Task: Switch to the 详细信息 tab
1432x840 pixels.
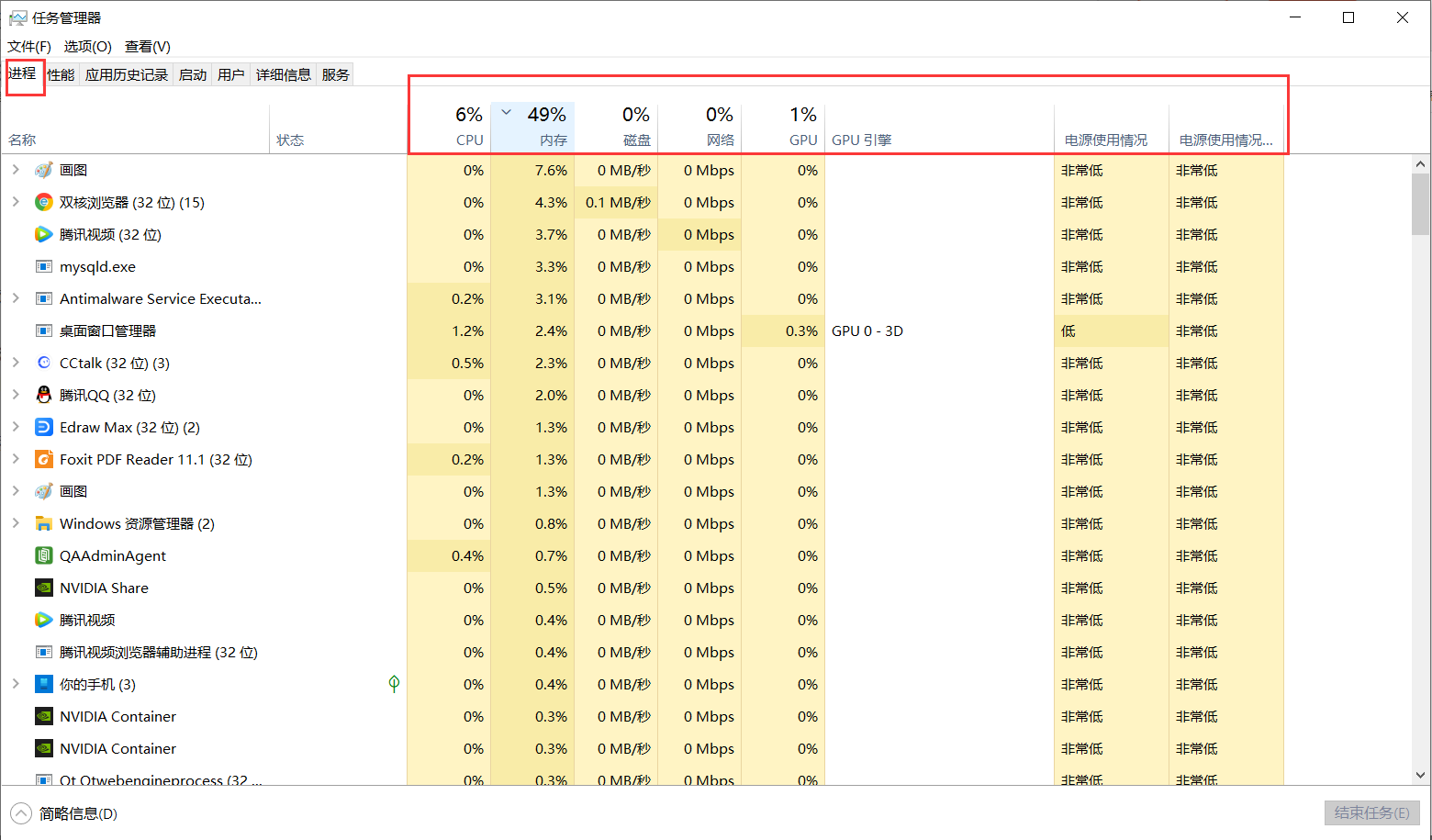Action: pos(284,74)
